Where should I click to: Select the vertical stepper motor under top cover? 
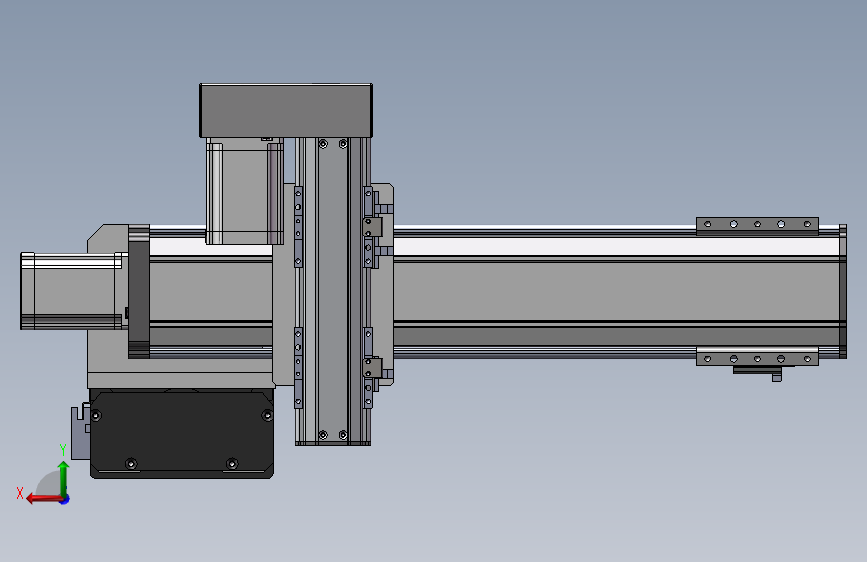click(x=244, y=191)
